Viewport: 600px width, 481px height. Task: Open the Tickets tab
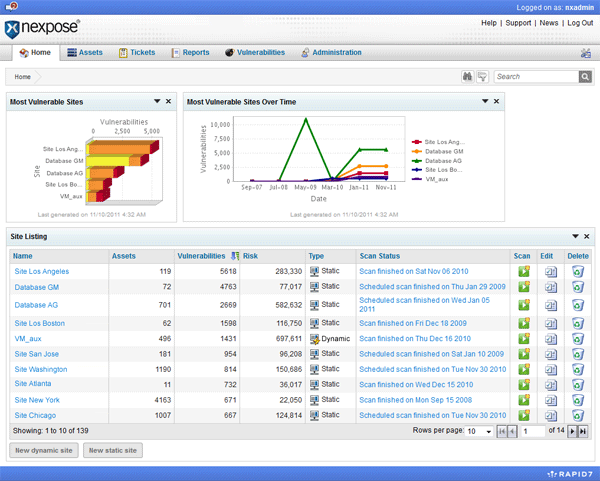[137, 53]
